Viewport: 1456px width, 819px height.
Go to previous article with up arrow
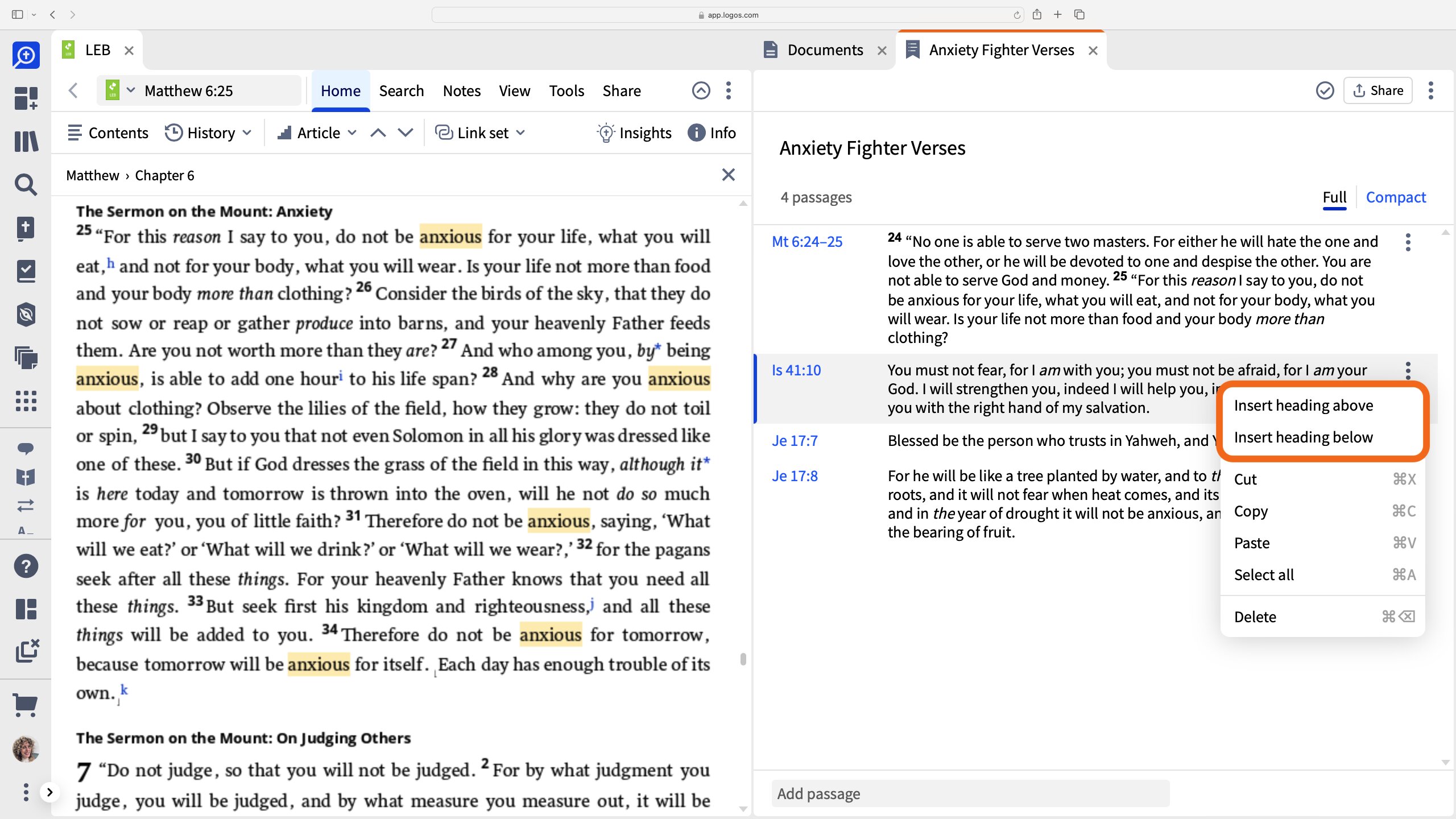tap(378, 133)
